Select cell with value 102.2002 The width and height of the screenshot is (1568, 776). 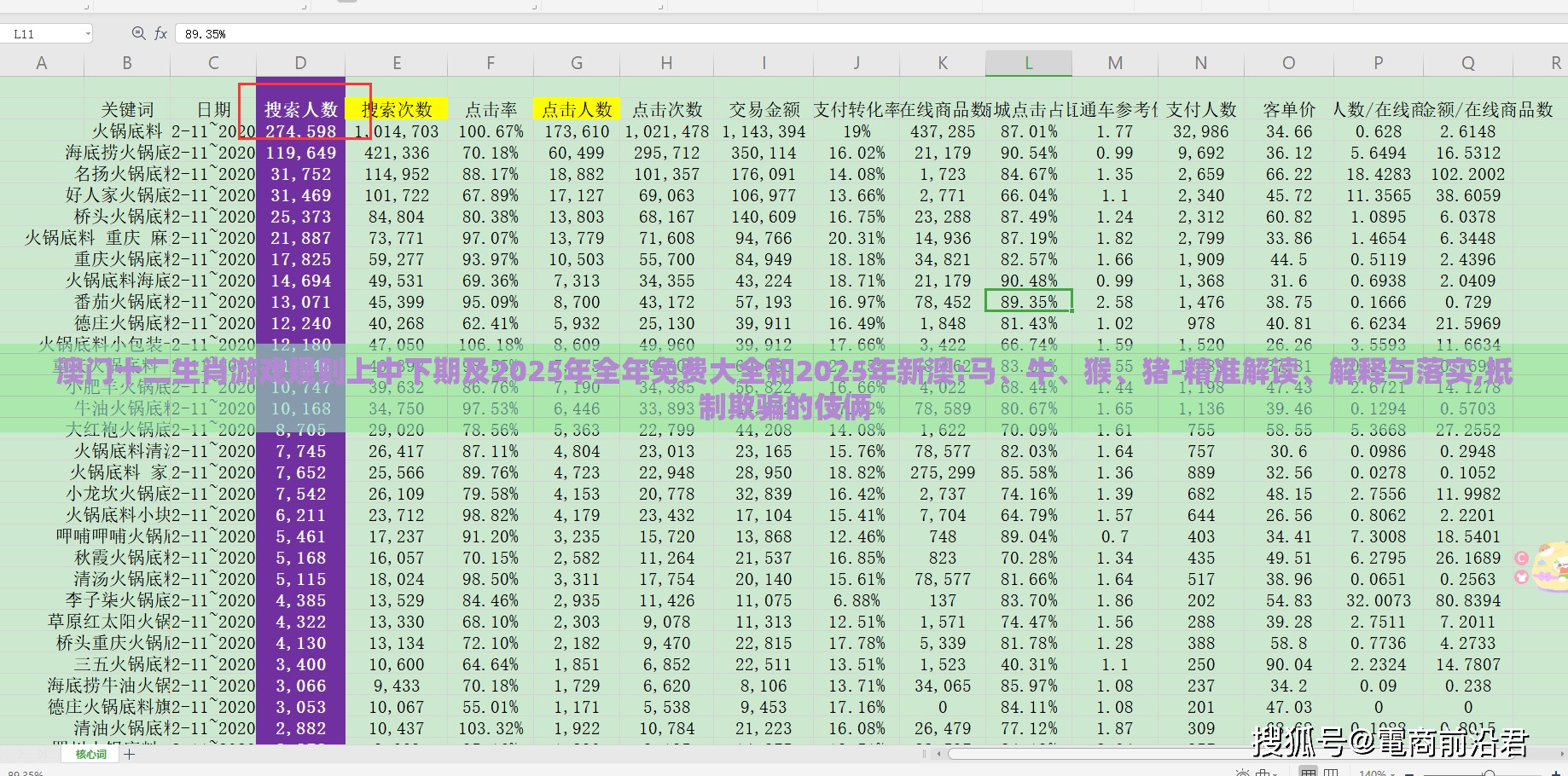point(1468,174)
